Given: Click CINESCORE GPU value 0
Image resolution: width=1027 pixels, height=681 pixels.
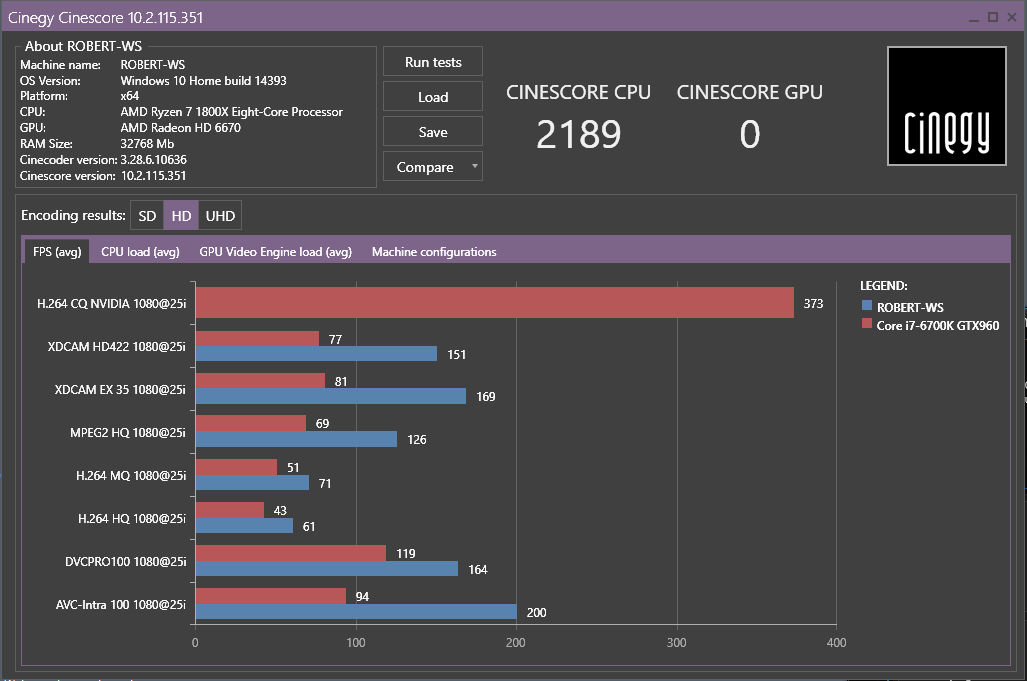Looking at the screenshot, I should [750, 134].
